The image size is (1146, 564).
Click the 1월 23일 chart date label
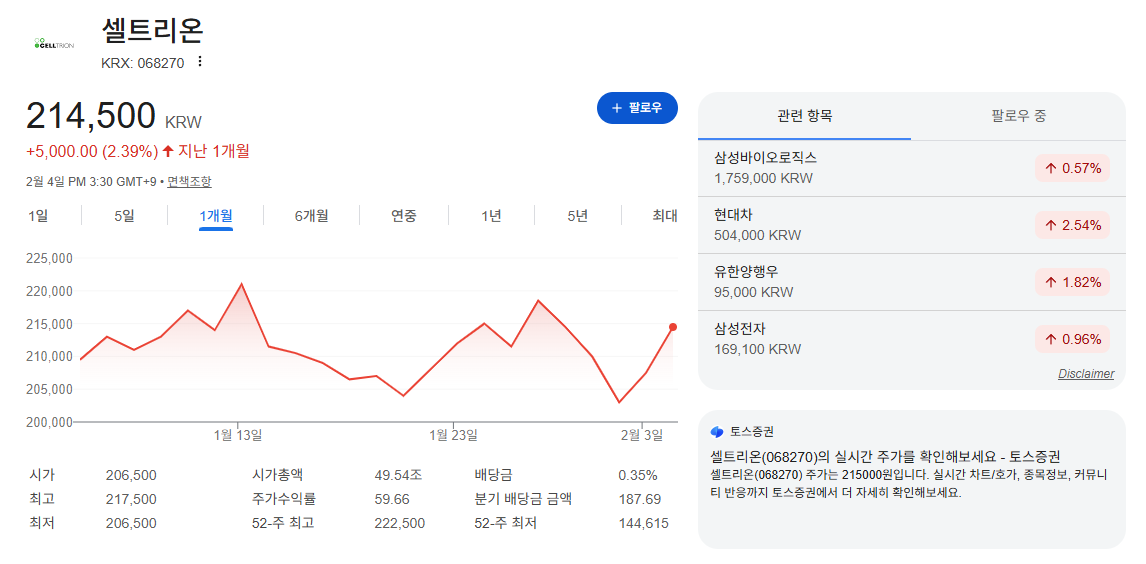tap(453, 435)
